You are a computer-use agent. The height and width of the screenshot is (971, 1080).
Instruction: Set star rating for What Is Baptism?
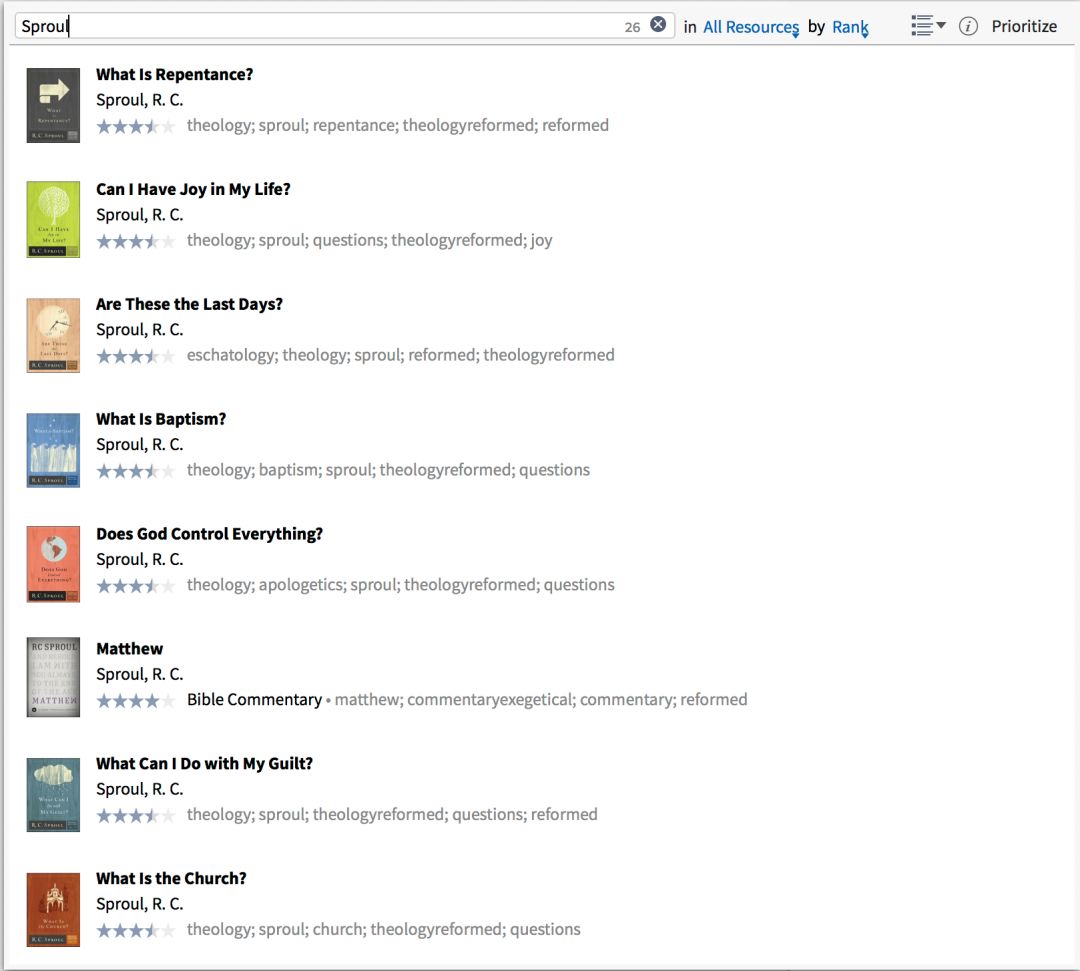tap(136, 471)
